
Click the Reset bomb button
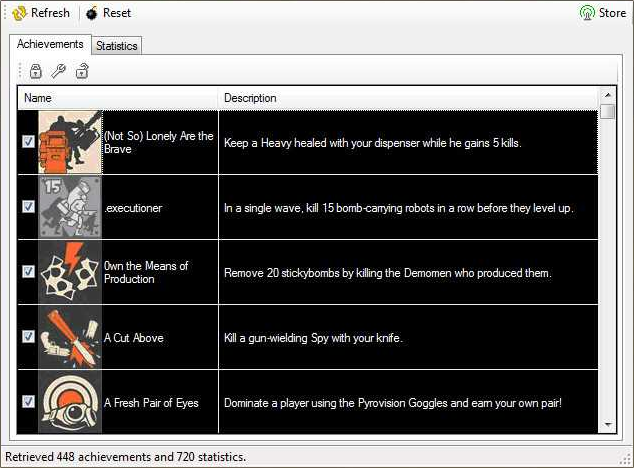point(108,13)
